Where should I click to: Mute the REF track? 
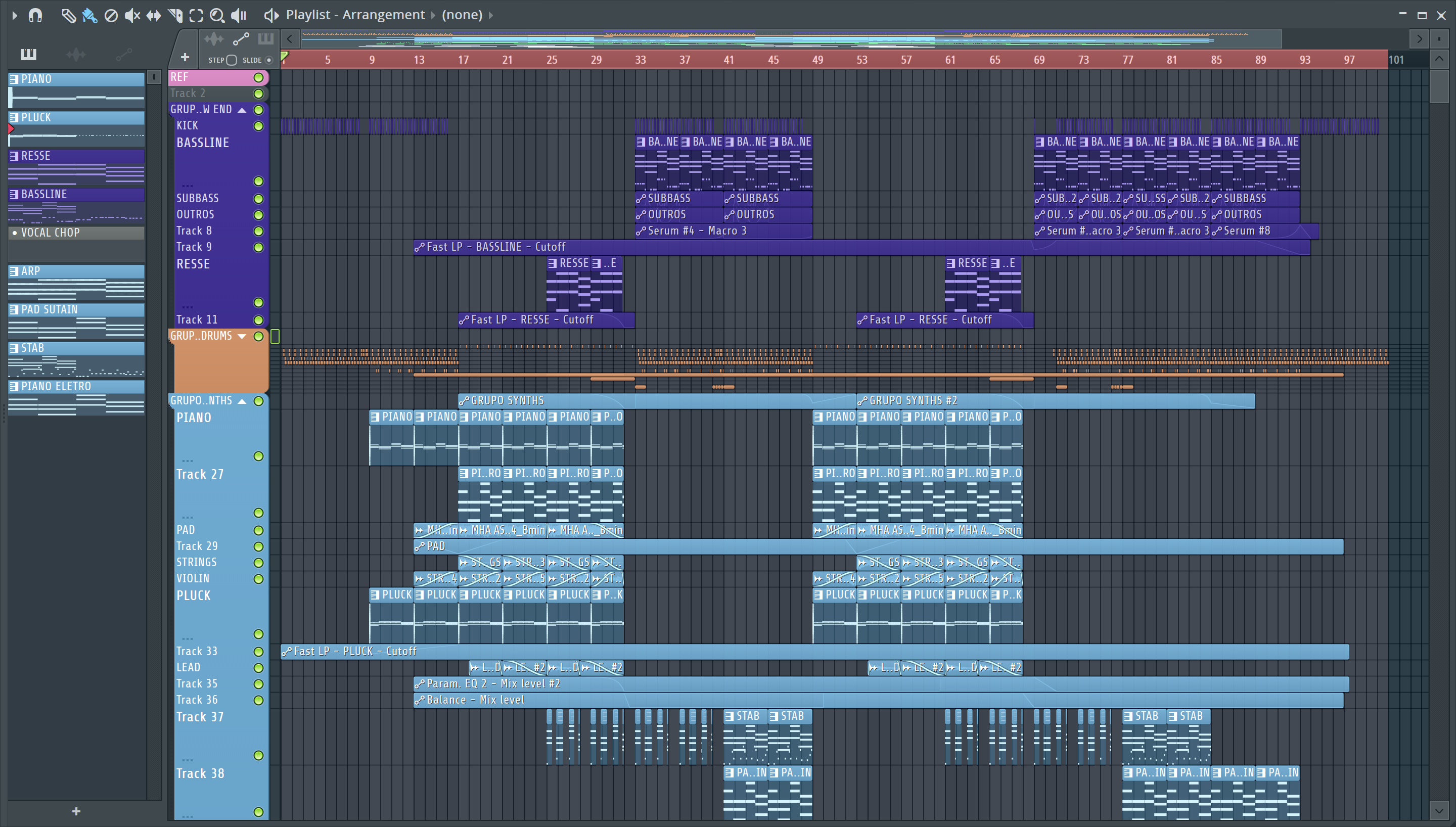[x=258, y=77]
